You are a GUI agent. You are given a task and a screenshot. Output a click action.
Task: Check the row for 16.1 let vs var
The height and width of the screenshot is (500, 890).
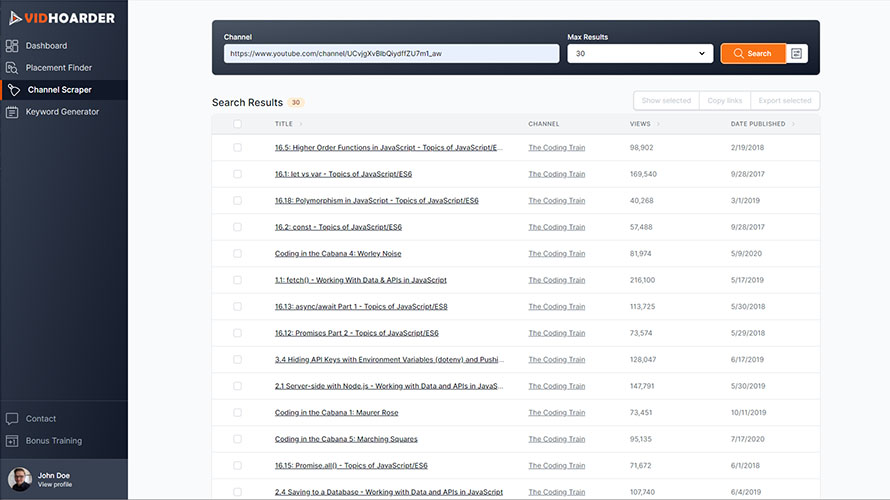pos(237,174)
